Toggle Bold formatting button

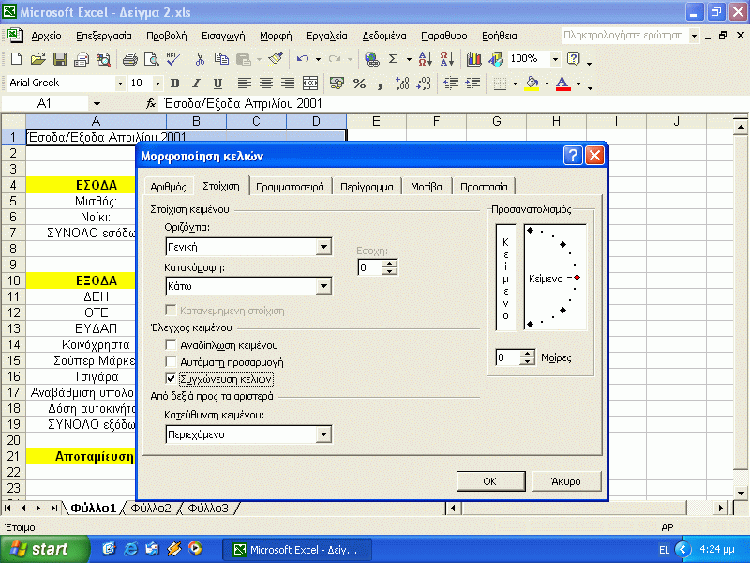(x=175, y=83)
